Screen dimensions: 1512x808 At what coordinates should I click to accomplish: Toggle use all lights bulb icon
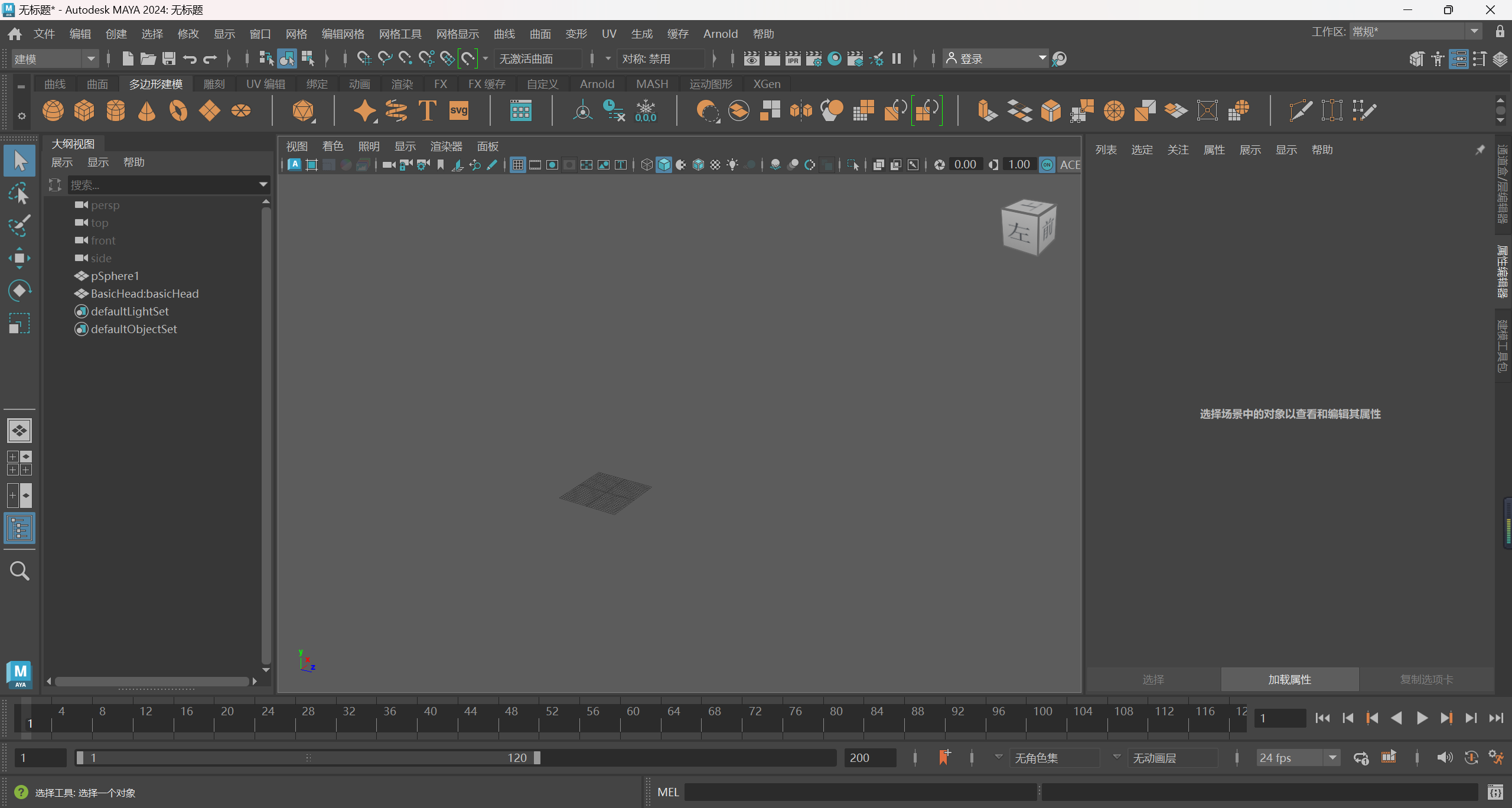(x=732, y=165)
